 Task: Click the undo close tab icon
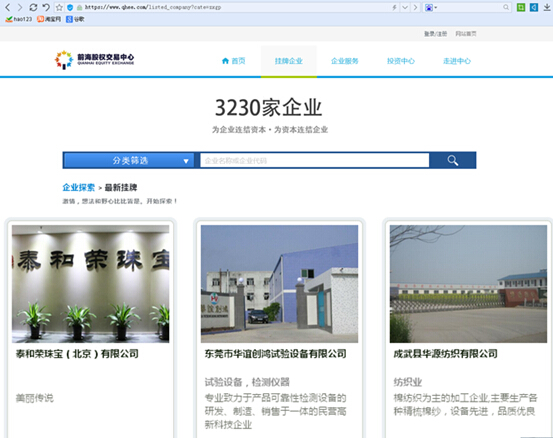46,7
